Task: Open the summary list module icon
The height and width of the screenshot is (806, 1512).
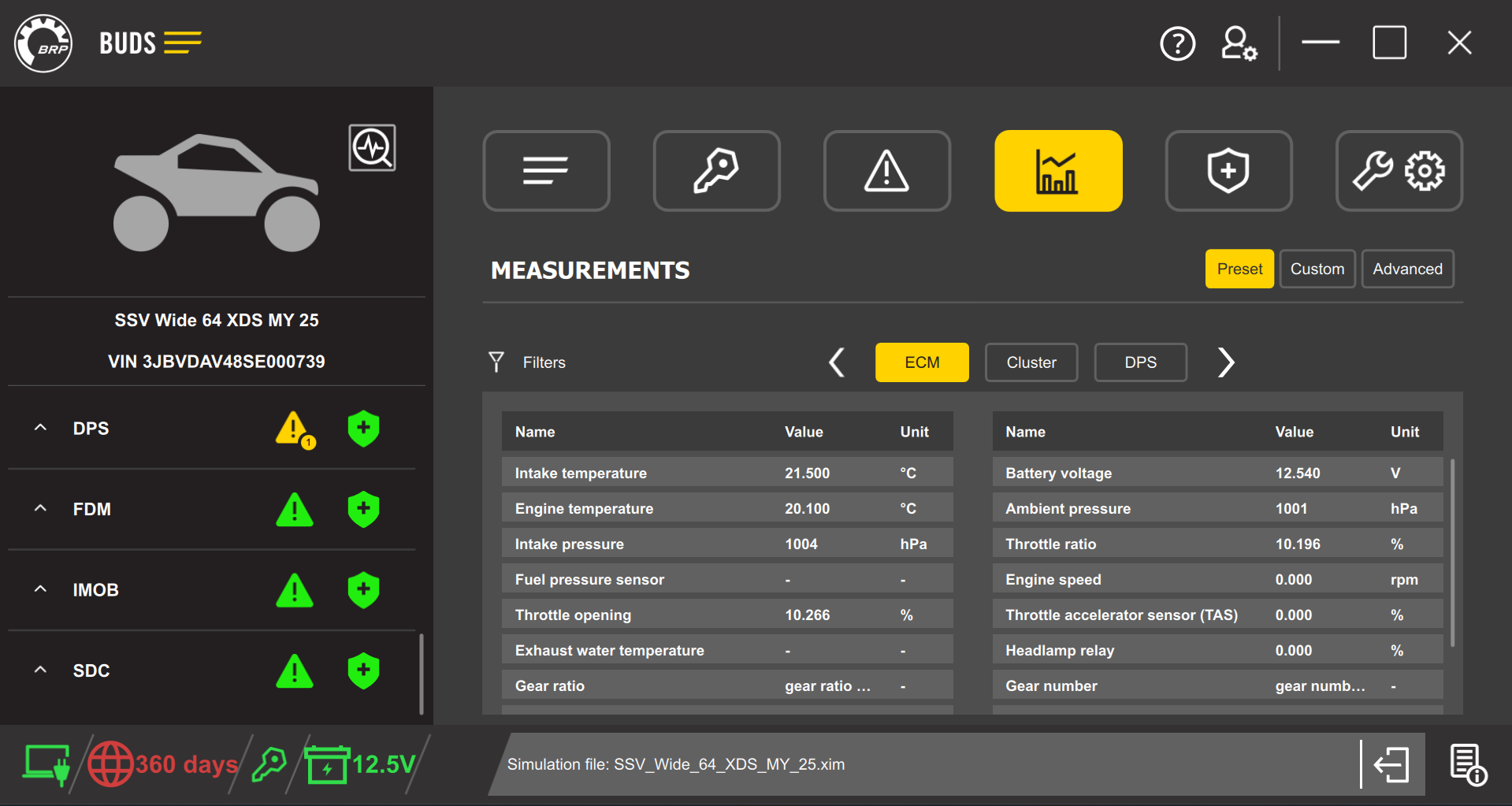Action: [x=546, y=170]
